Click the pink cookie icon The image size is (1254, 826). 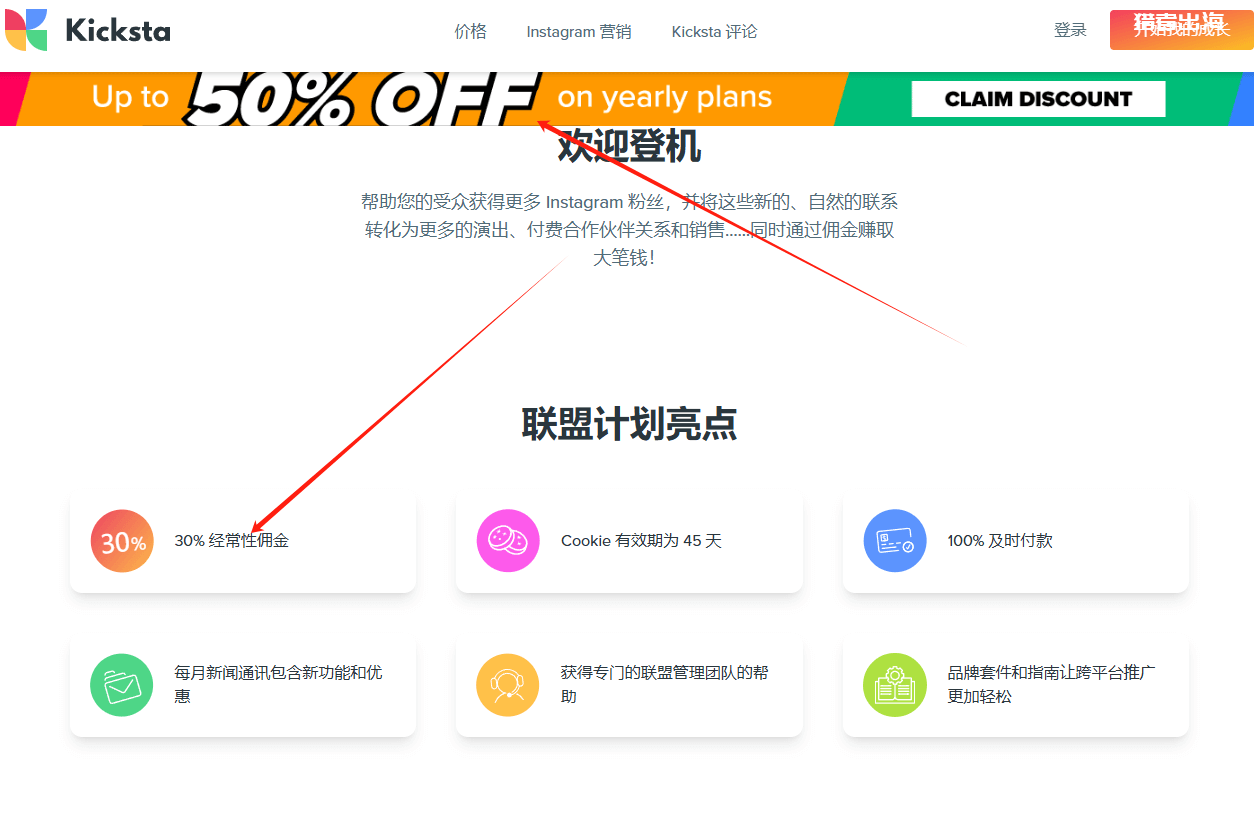coord(508,541)
